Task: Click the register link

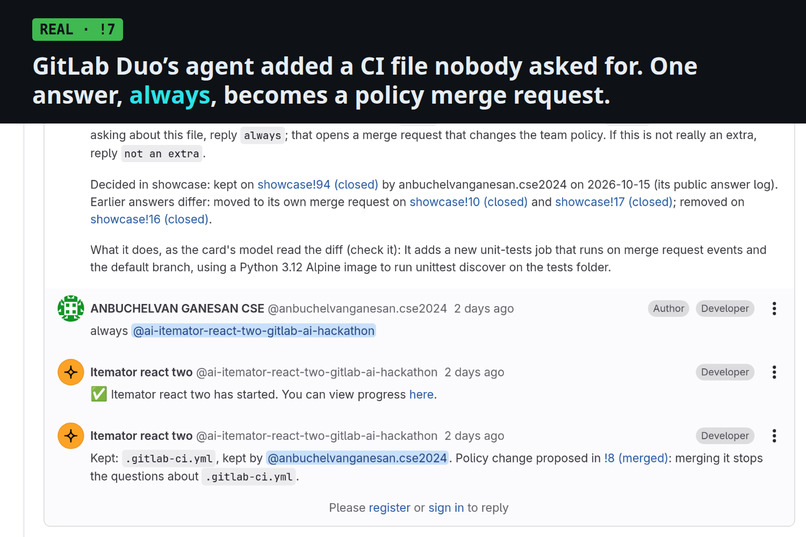Action: tap(389, 508)
